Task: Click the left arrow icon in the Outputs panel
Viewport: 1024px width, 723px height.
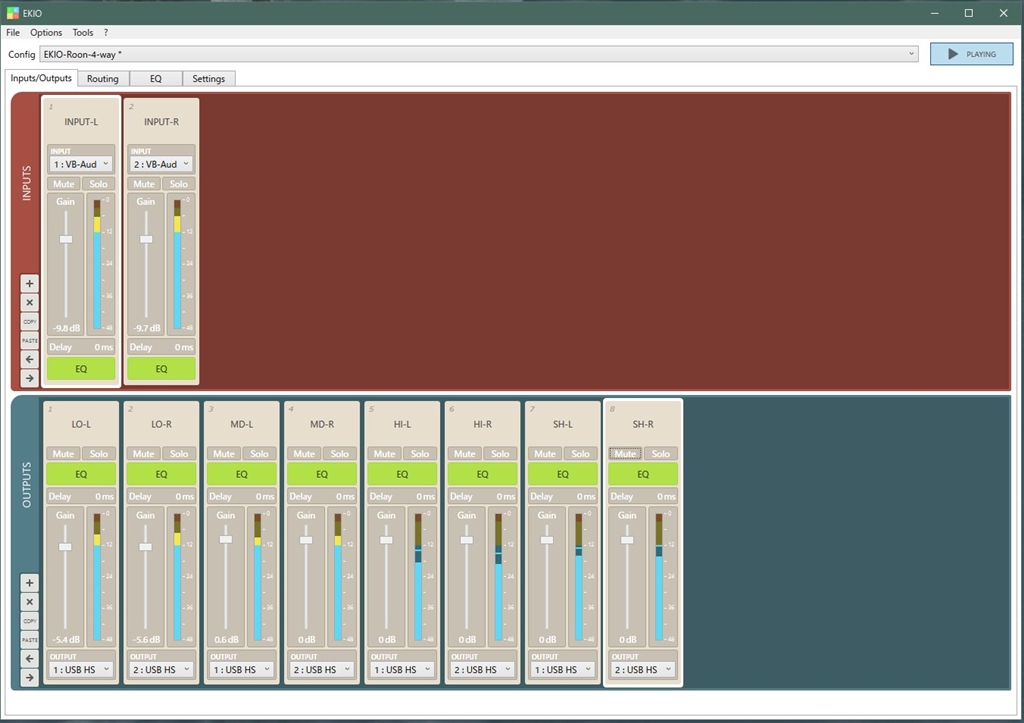Action: (x=29, y=659)
